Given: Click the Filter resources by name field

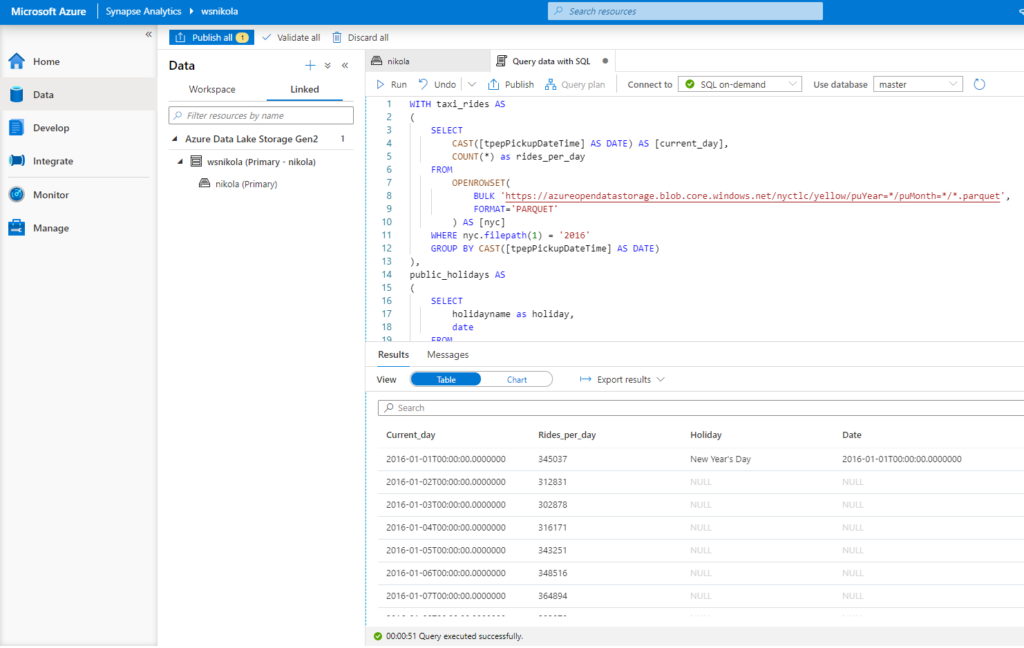Looking at the screenshot, I should 261,116.
